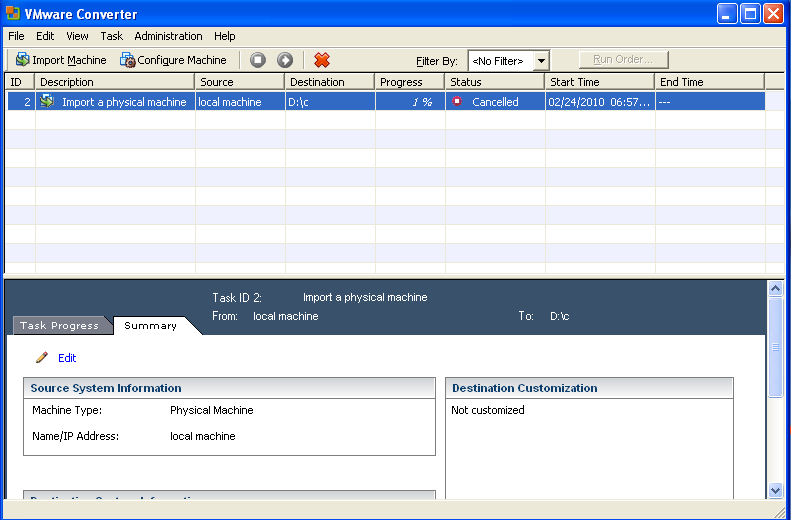The height and width of the screenshot is (520, 791).
Task: Click the scroll up arrow of summary pane
Action: point(775,288)
